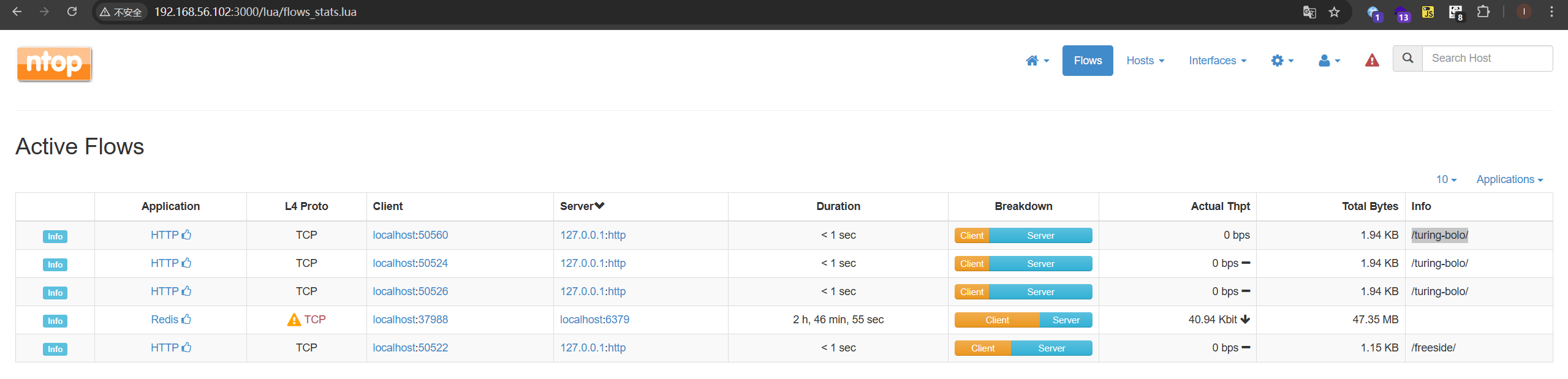
Task: Open the Applications filter dropdown
Action: coord(1509,179)
